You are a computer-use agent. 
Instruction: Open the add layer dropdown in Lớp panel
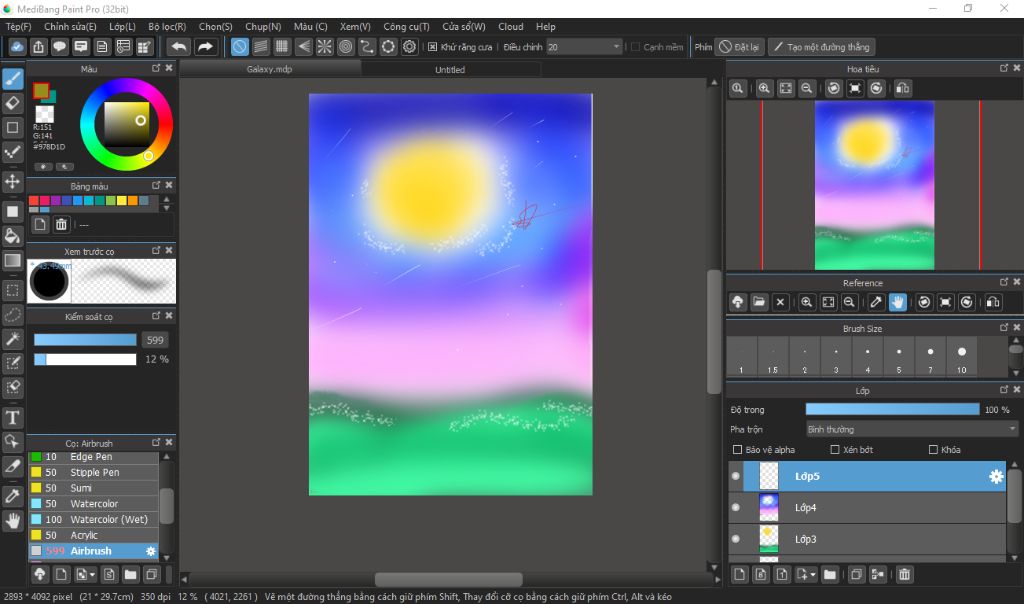[x=813, y=575]
